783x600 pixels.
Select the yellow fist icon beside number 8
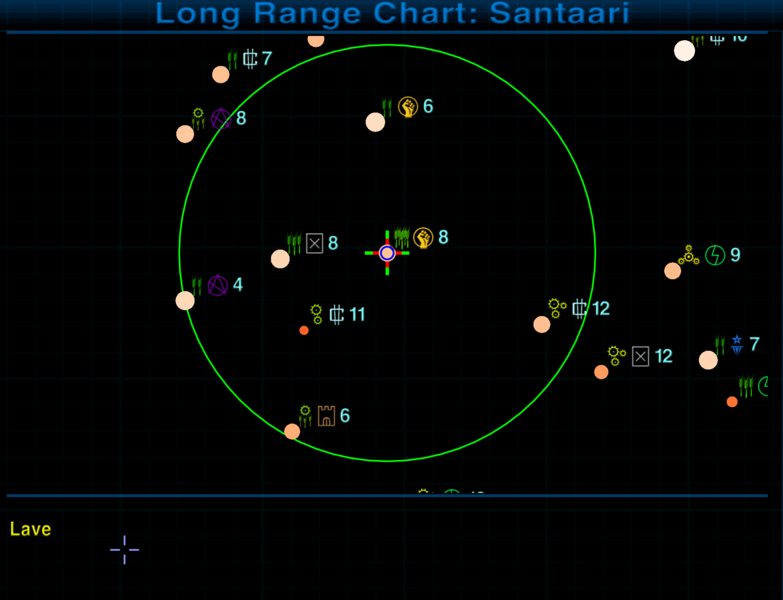423,238
